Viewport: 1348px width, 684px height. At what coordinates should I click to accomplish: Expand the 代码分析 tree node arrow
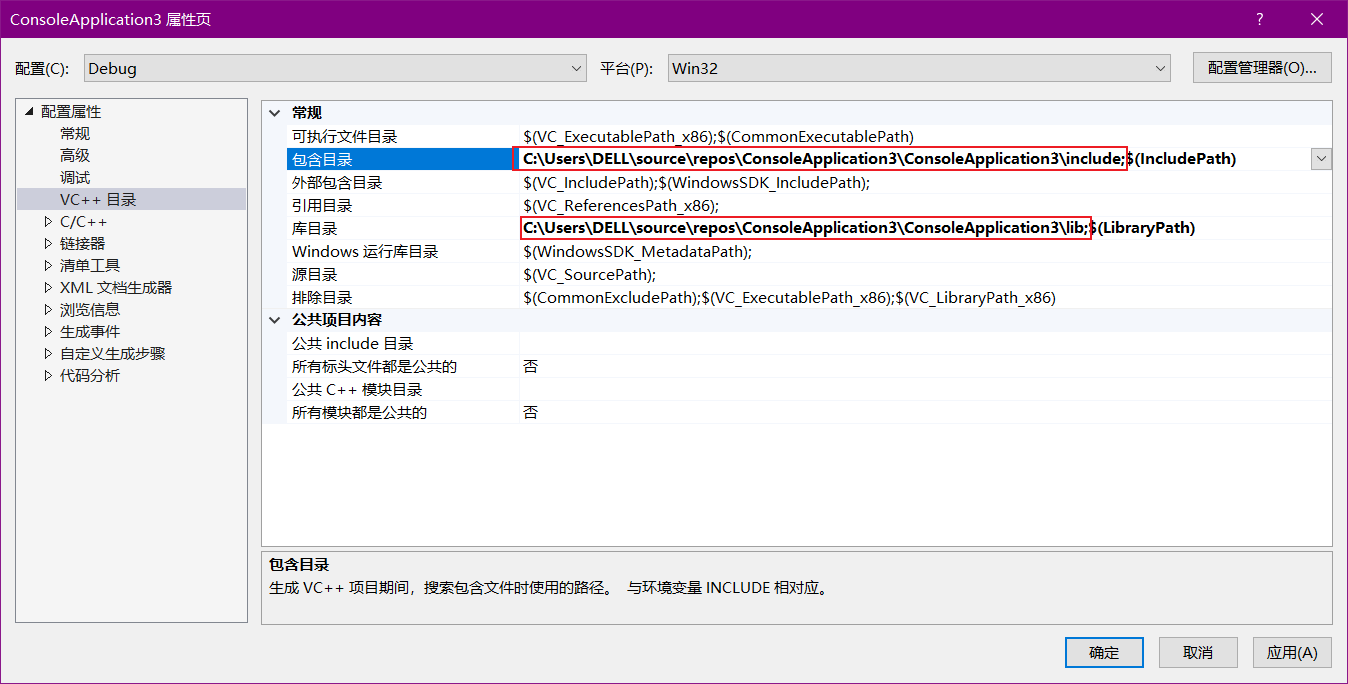tap(48, 375)
